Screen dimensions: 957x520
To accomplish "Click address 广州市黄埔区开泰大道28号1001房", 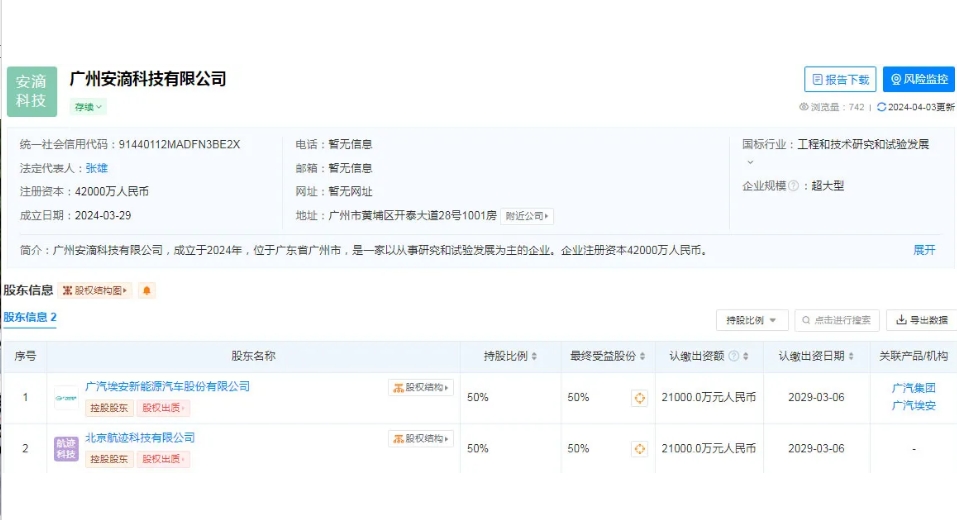I will (413, 215).
